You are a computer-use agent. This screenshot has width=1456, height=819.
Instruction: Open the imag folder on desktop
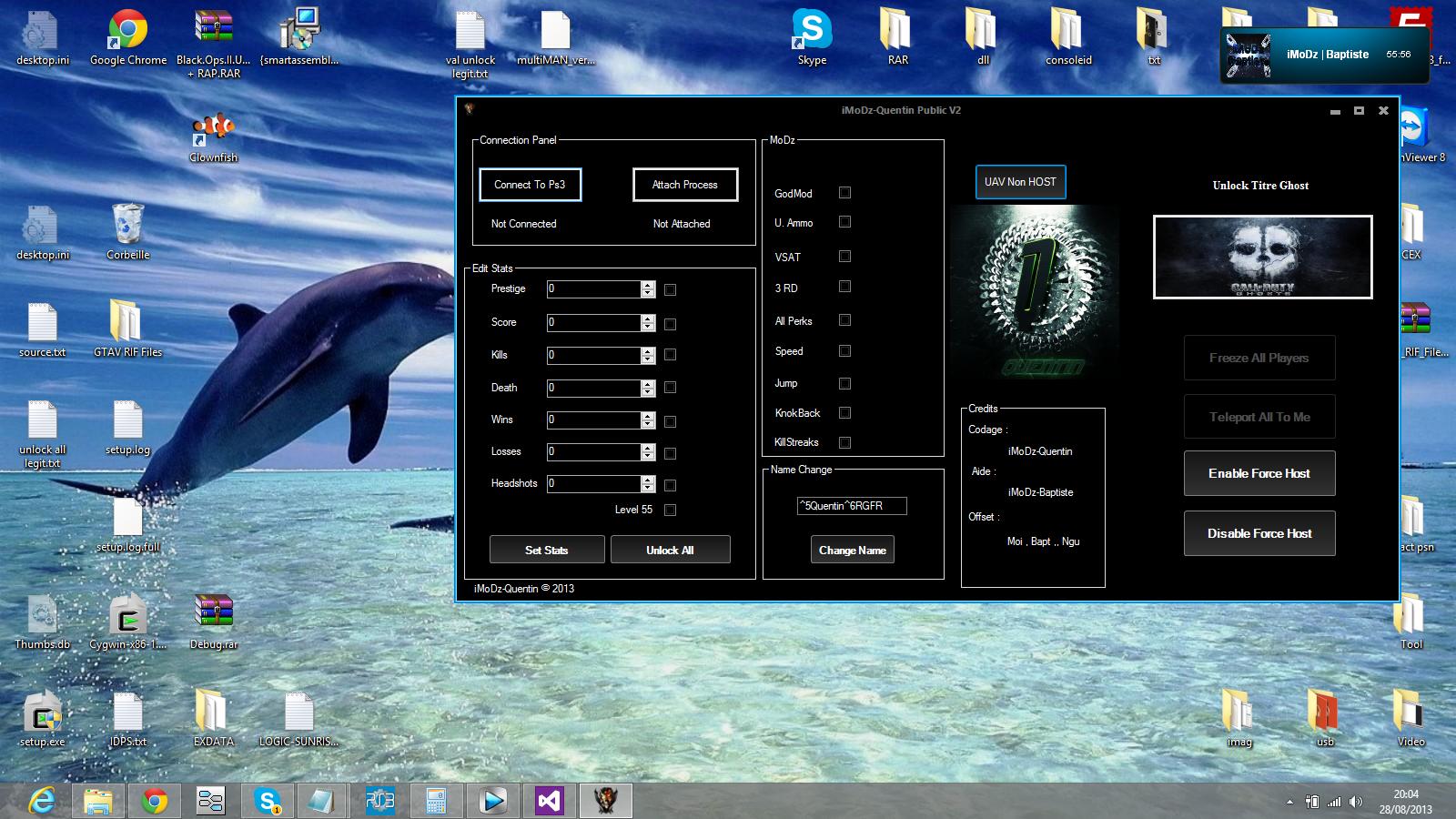pos(1239,720)
